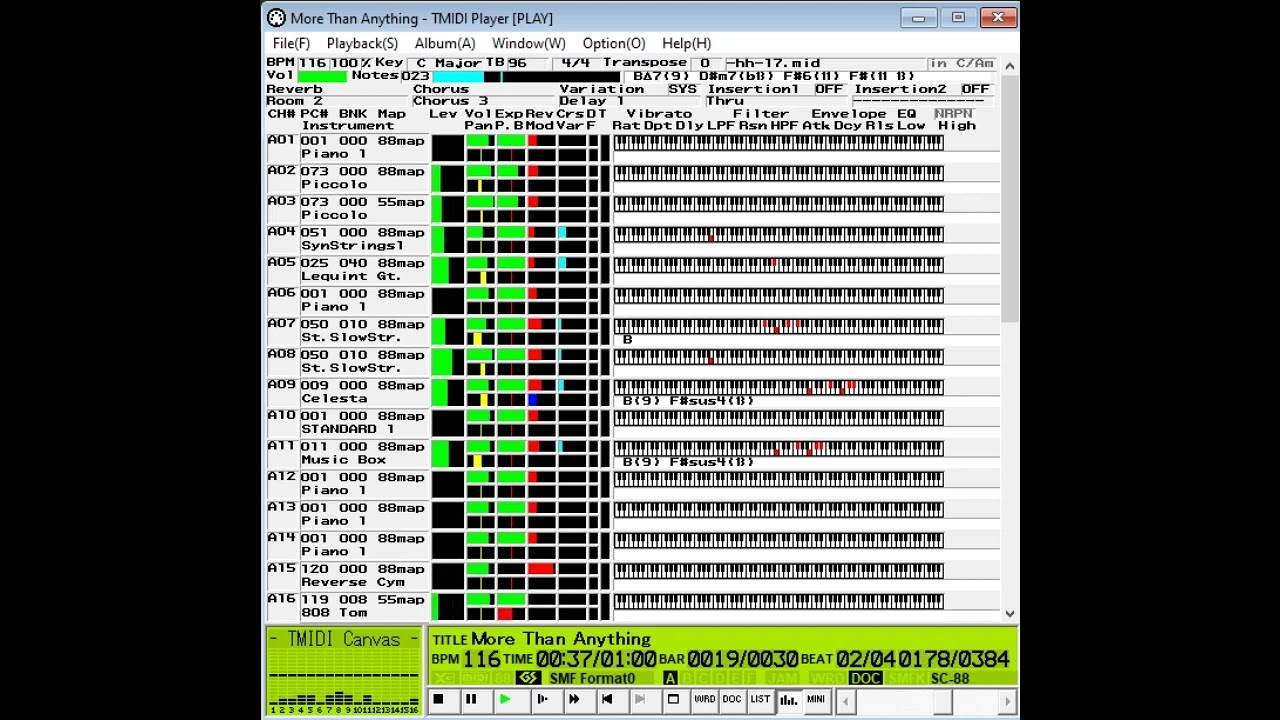Viewport: 1280px width, 720px height.
Task: Click the green Vol level bar
Action: [322, 76]
